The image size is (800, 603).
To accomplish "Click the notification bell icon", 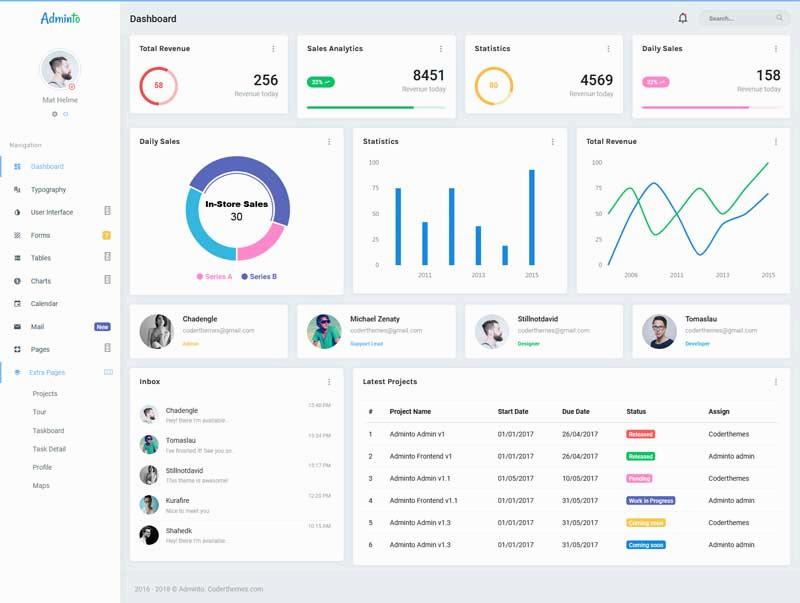I will tap(683, 18).
